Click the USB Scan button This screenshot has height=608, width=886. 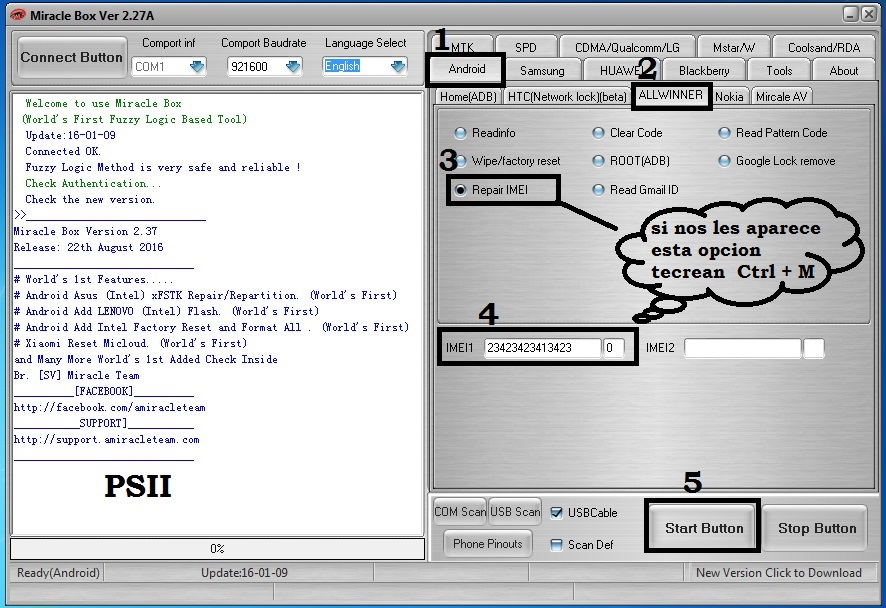click(x=515, y=512)
